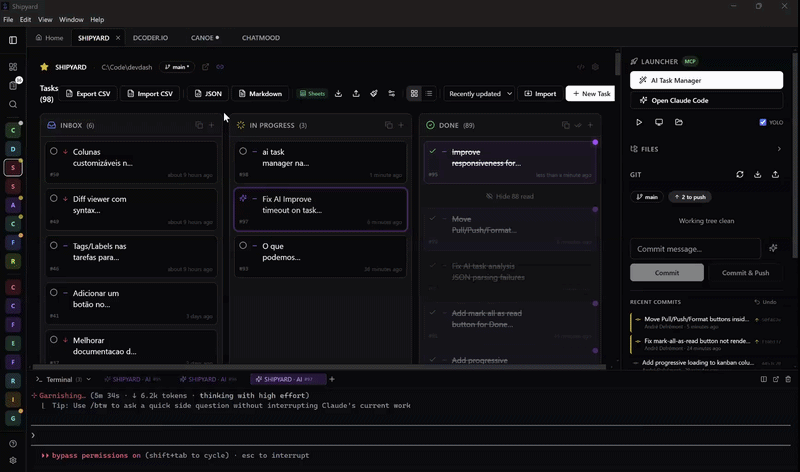Image resolution: width=800 pixels, height=472 pixels.
Task: Click the purple link icon near branch
Action: pyautogui.click(x=220, y=67)
